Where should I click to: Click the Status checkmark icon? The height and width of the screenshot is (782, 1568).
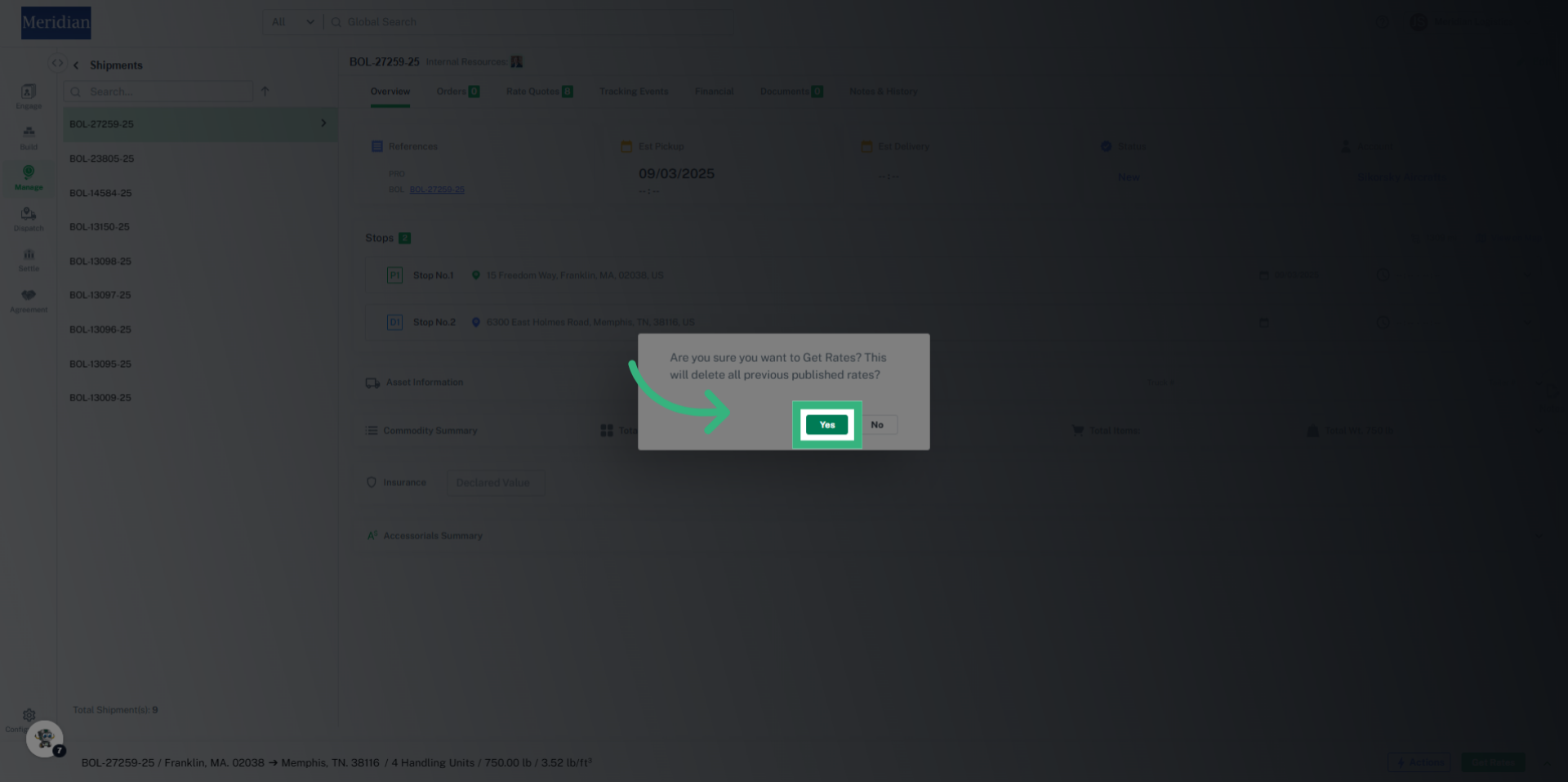[1106, 146]
